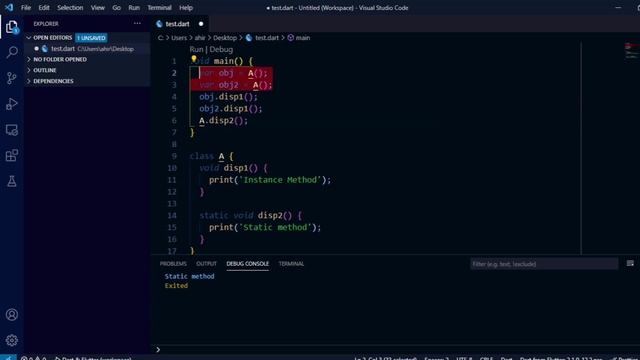
Task: Click the unsaved dot on test.dart tab
Action: click(201, 24)
